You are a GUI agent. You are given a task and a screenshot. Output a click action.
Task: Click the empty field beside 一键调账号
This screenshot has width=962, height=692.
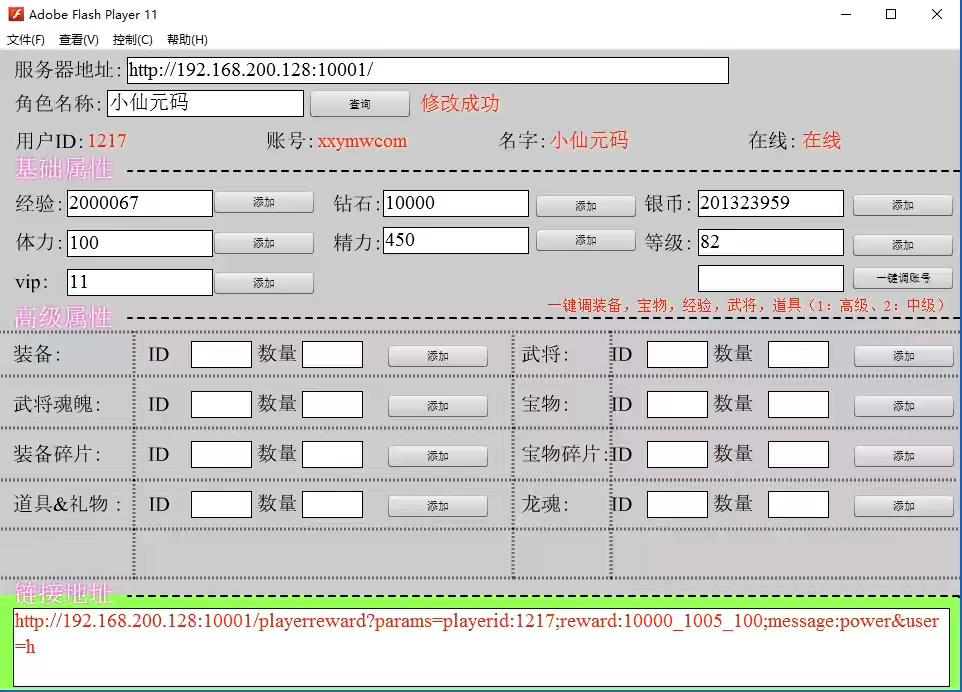(771, 279)
